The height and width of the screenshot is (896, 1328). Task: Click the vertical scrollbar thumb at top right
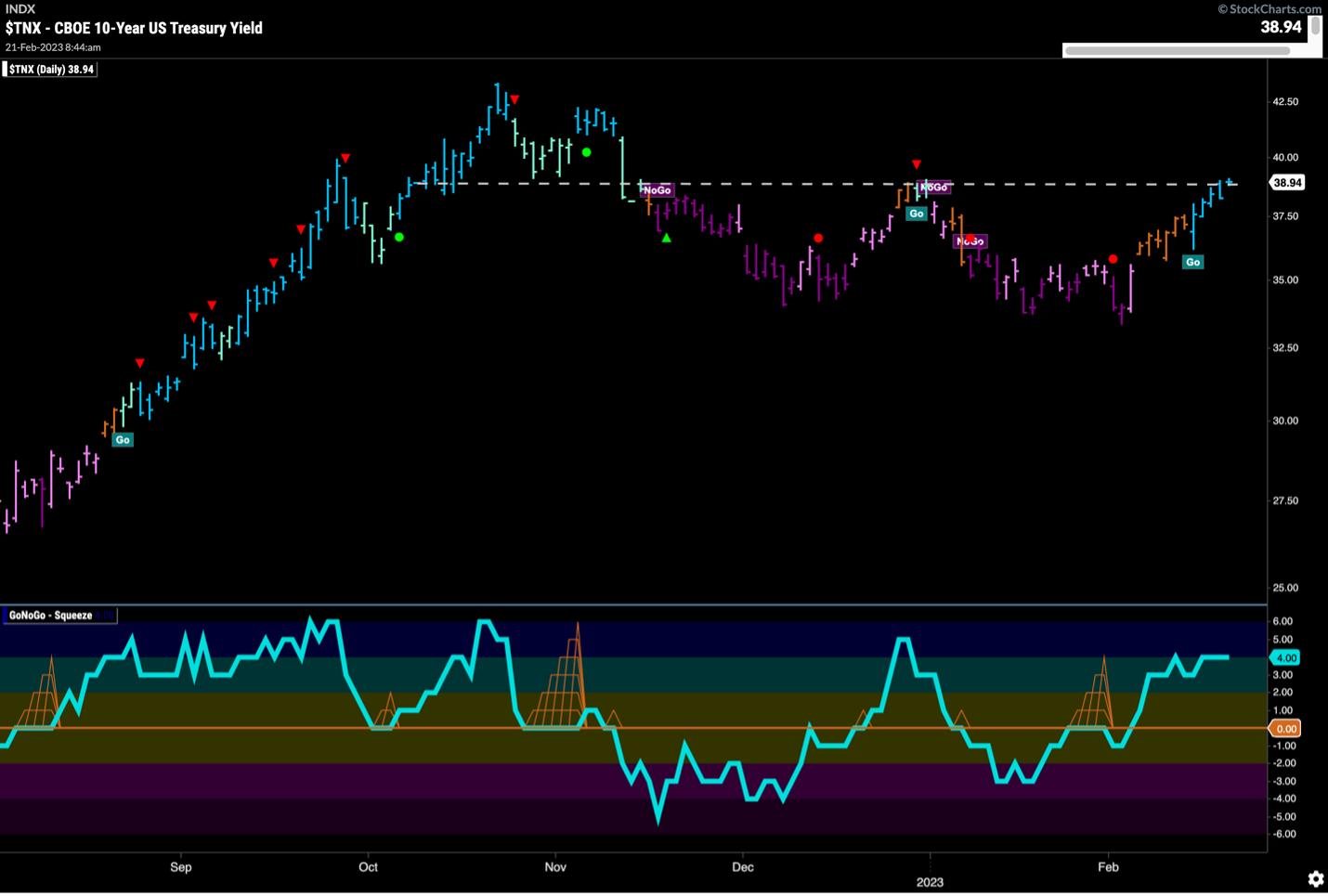[1315, 26]
